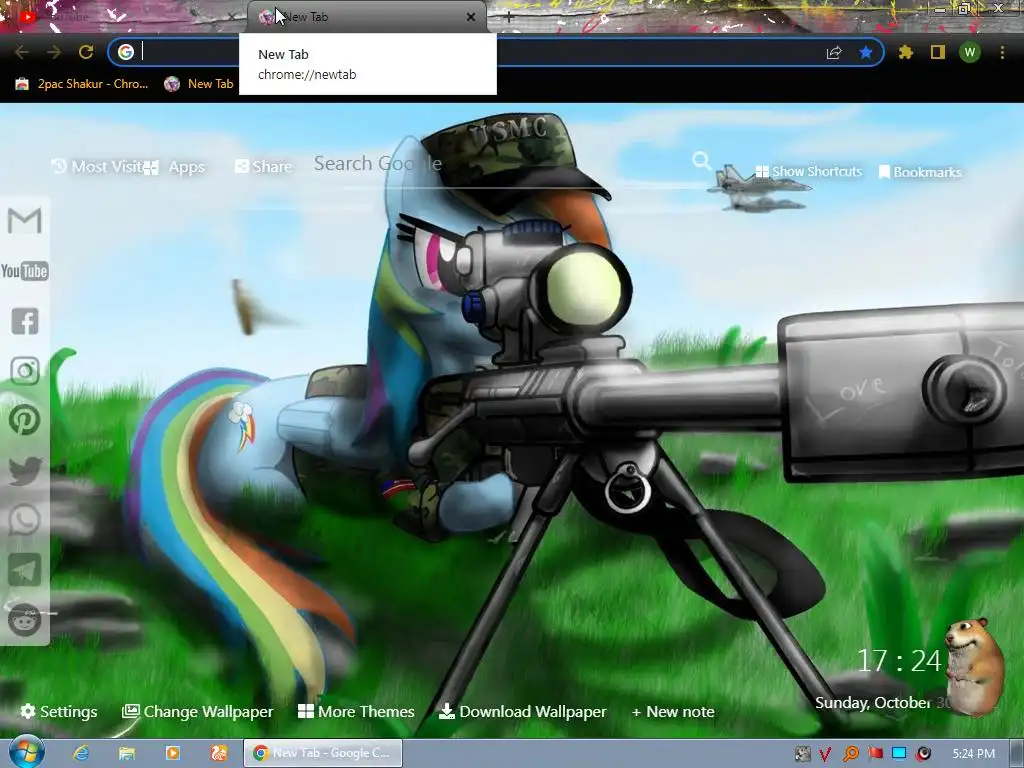Reload the page with the refresh button
Screen dimensions: 1024x768
pyautogui.click(x=86, y=52)
